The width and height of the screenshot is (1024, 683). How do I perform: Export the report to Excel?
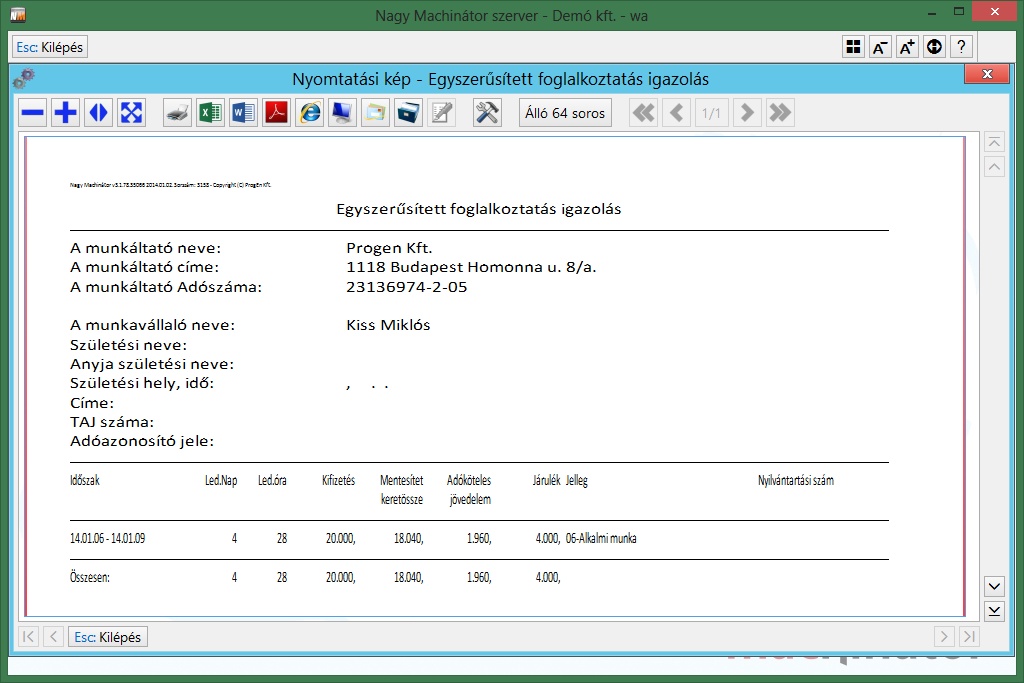click(x=210, y=113)
